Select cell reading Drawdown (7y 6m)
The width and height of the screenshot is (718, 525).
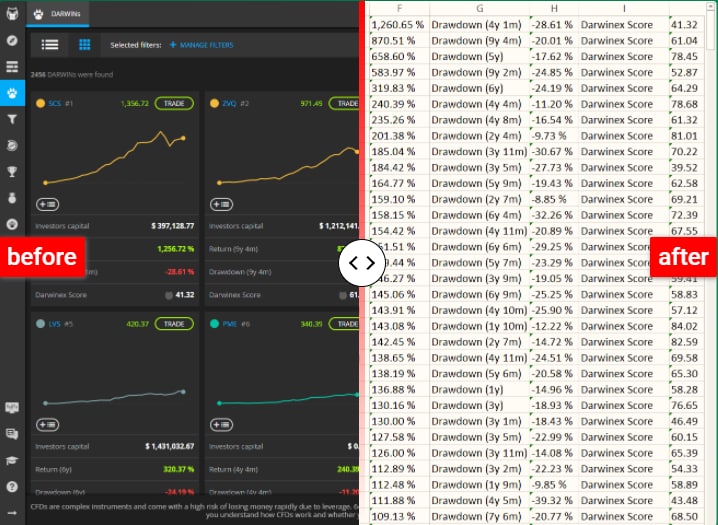[479, 517]
